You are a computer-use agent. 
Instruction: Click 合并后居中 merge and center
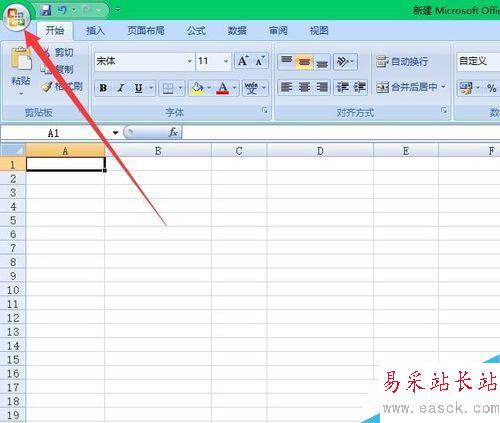coord(407,87)
